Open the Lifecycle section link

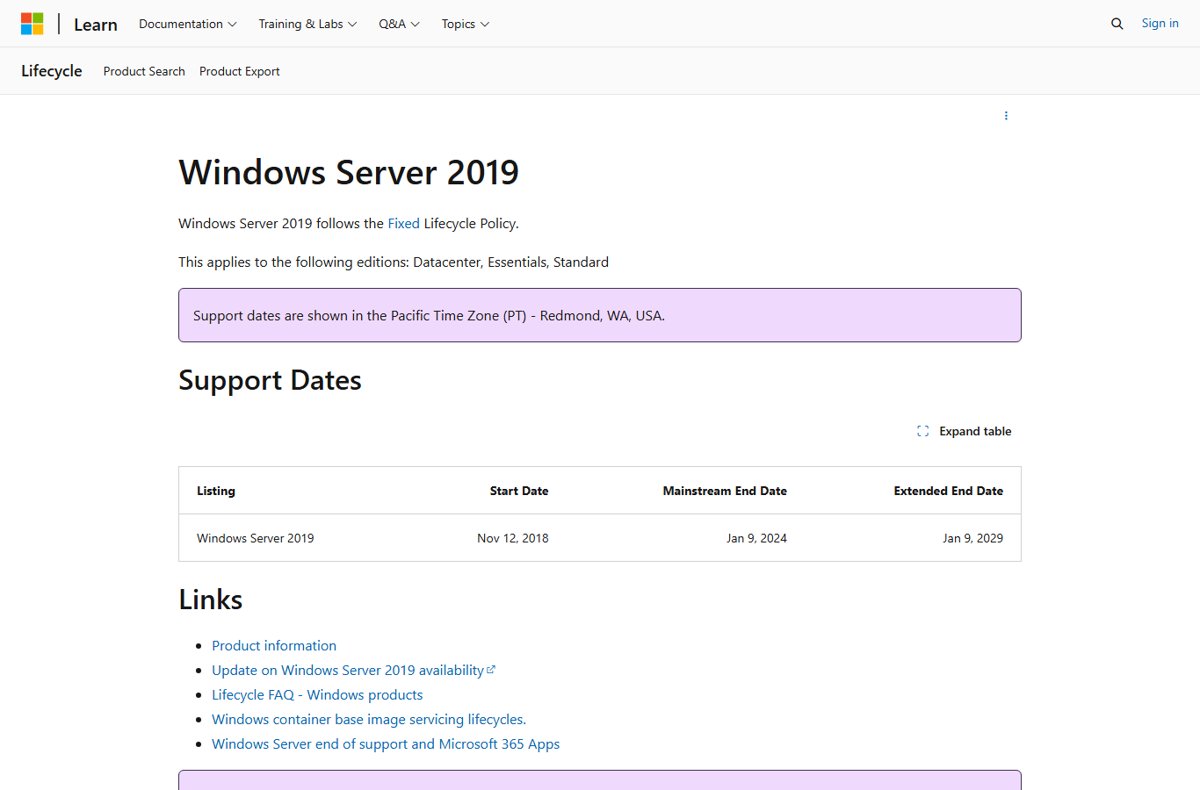[x=52, y=71]
